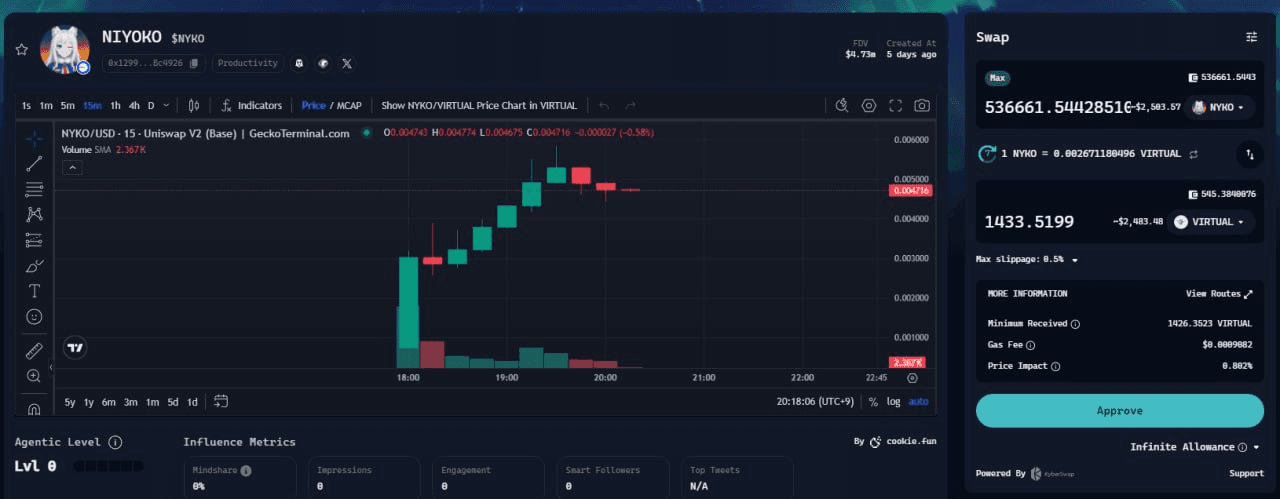Redo the last chart action
Image resolution: width=1280 pixels, height=499 pixels.
[x=630, y=105]
